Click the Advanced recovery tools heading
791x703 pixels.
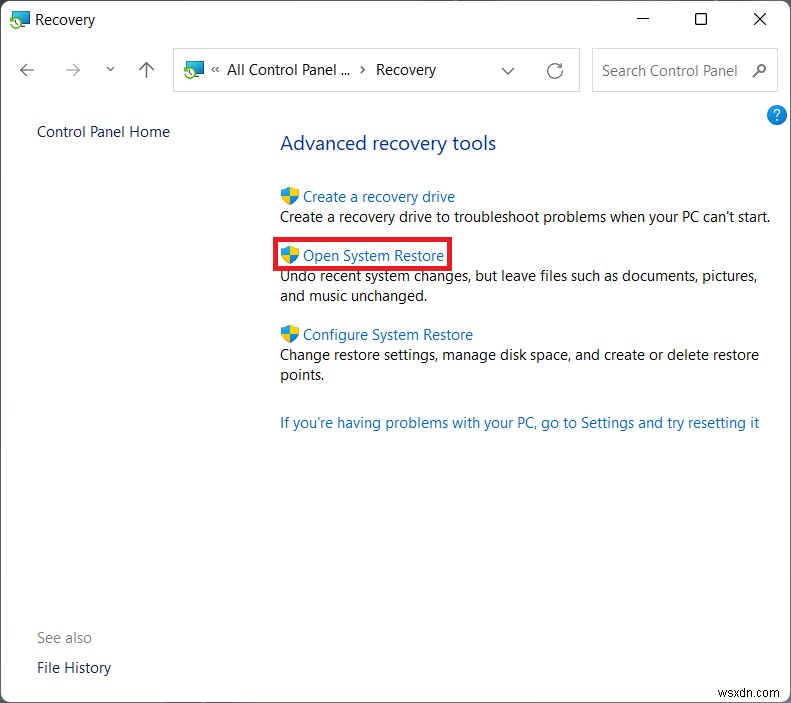[388, 144]
